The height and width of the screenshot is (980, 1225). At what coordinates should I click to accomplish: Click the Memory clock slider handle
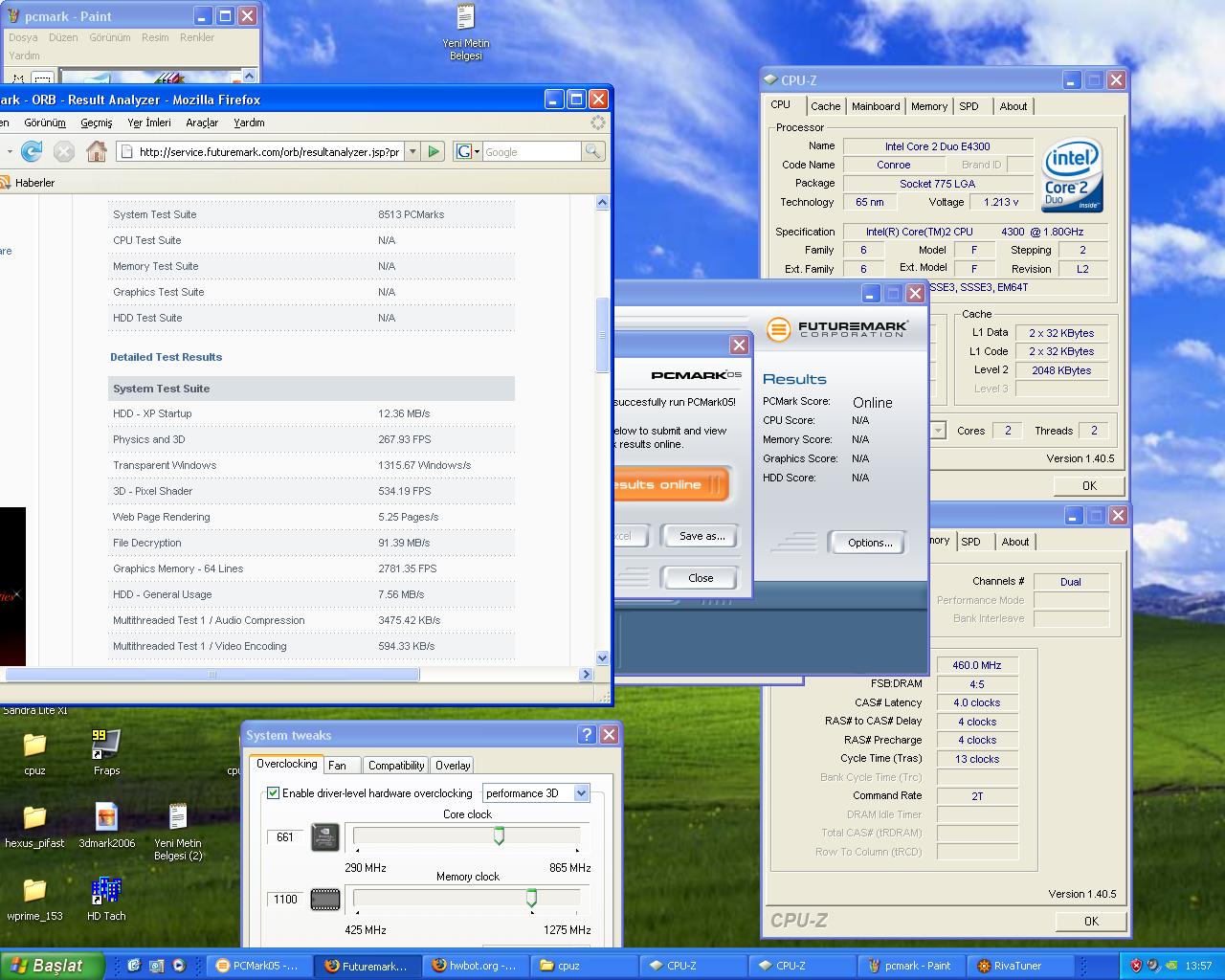pyautogui.click(x=531, y=898)
